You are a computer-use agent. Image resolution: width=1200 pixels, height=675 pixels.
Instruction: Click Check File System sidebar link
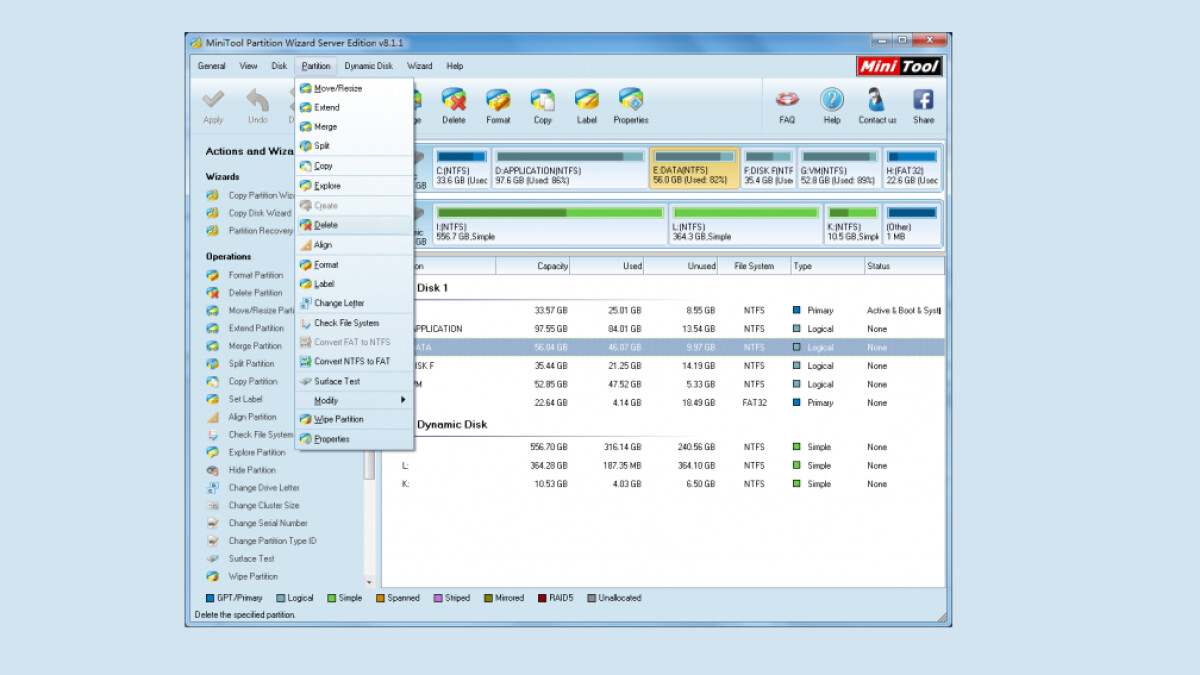pos(261,435)
